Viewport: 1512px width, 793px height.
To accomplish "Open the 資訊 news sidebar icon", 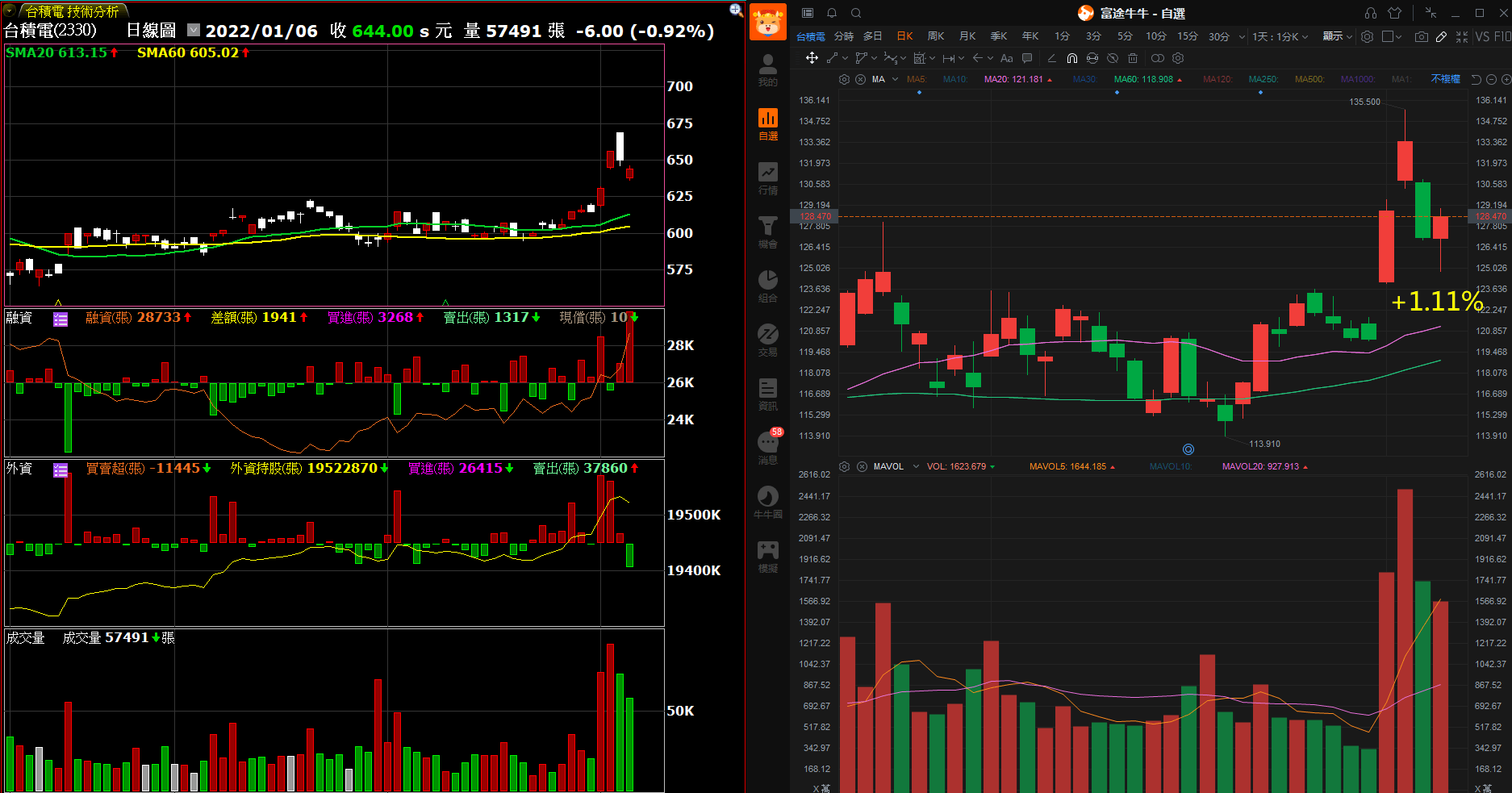I will pos(768,394).
